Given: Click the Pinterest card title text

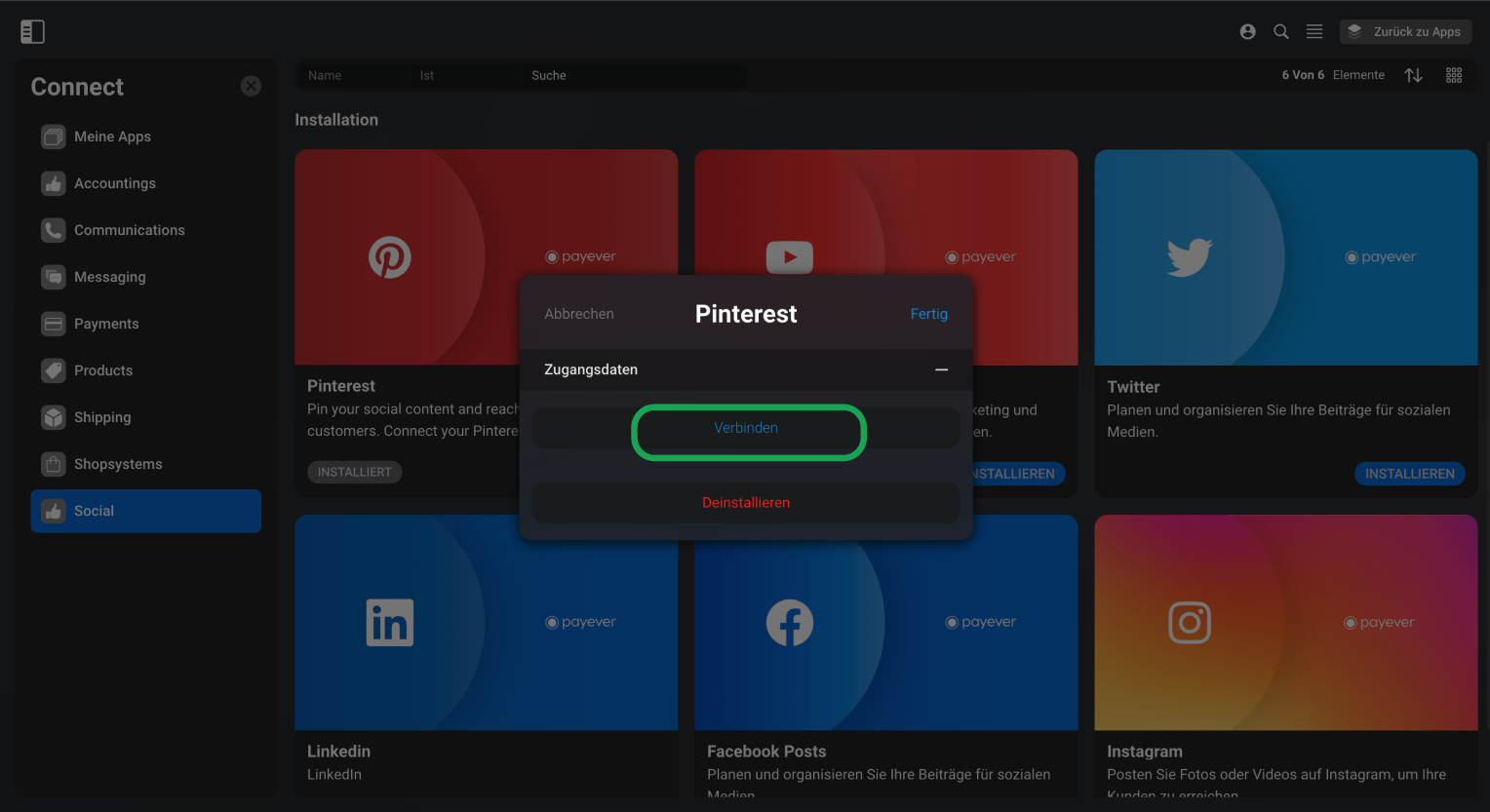Looking at the screenshot, I should click(x=341, y=386).
